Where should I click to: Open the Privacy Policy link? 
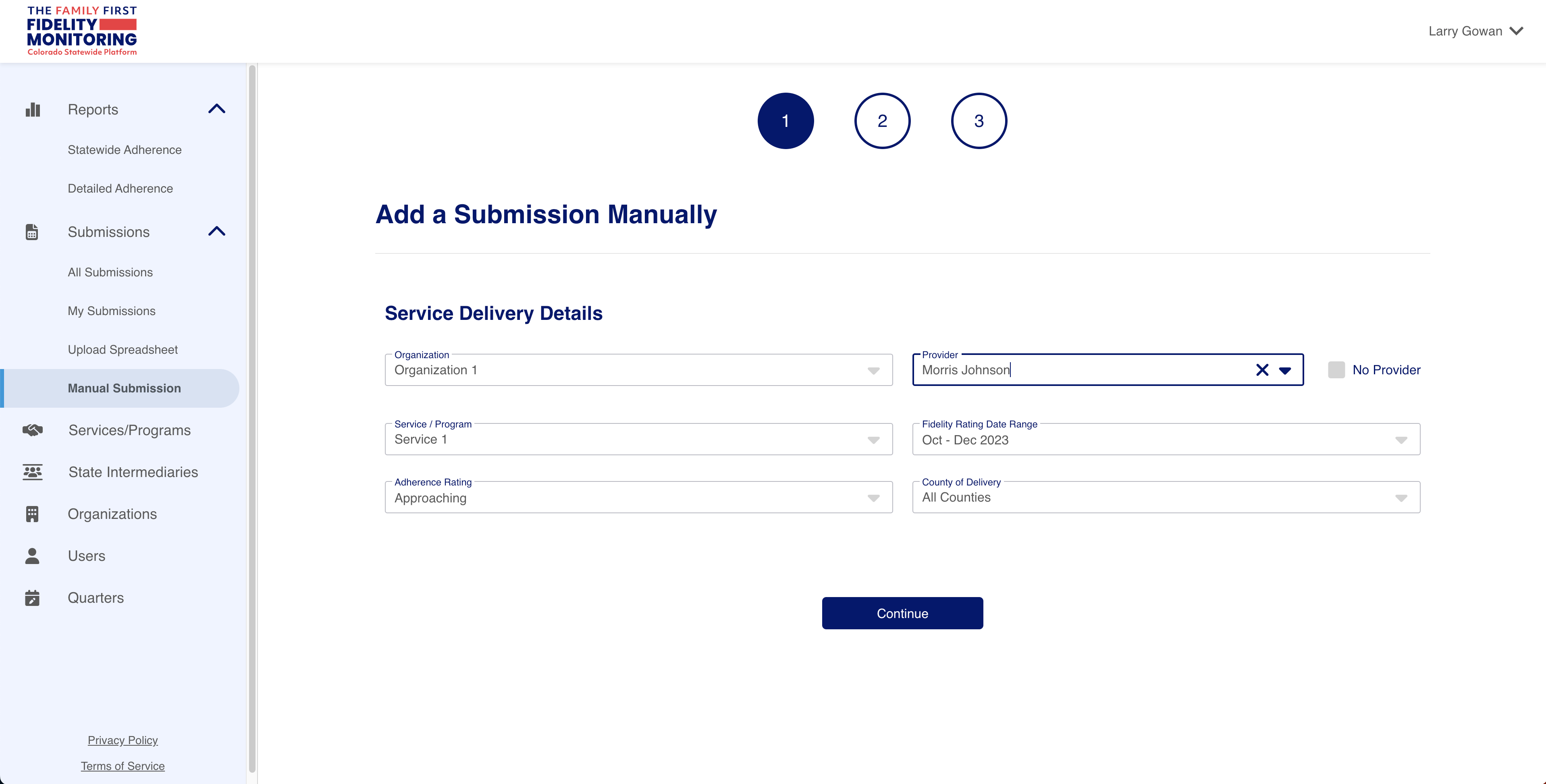[123, 740]
